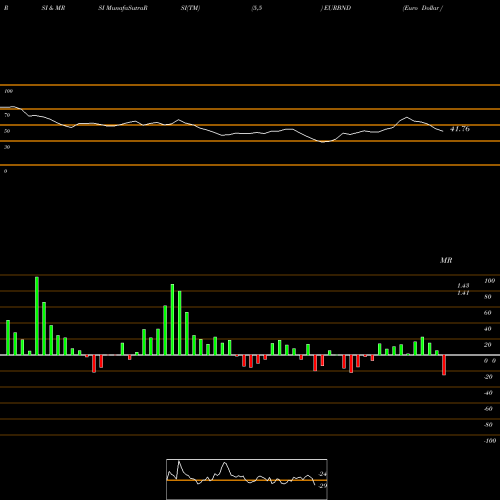Click RSI axis label 30

click(x=7, y=147)
